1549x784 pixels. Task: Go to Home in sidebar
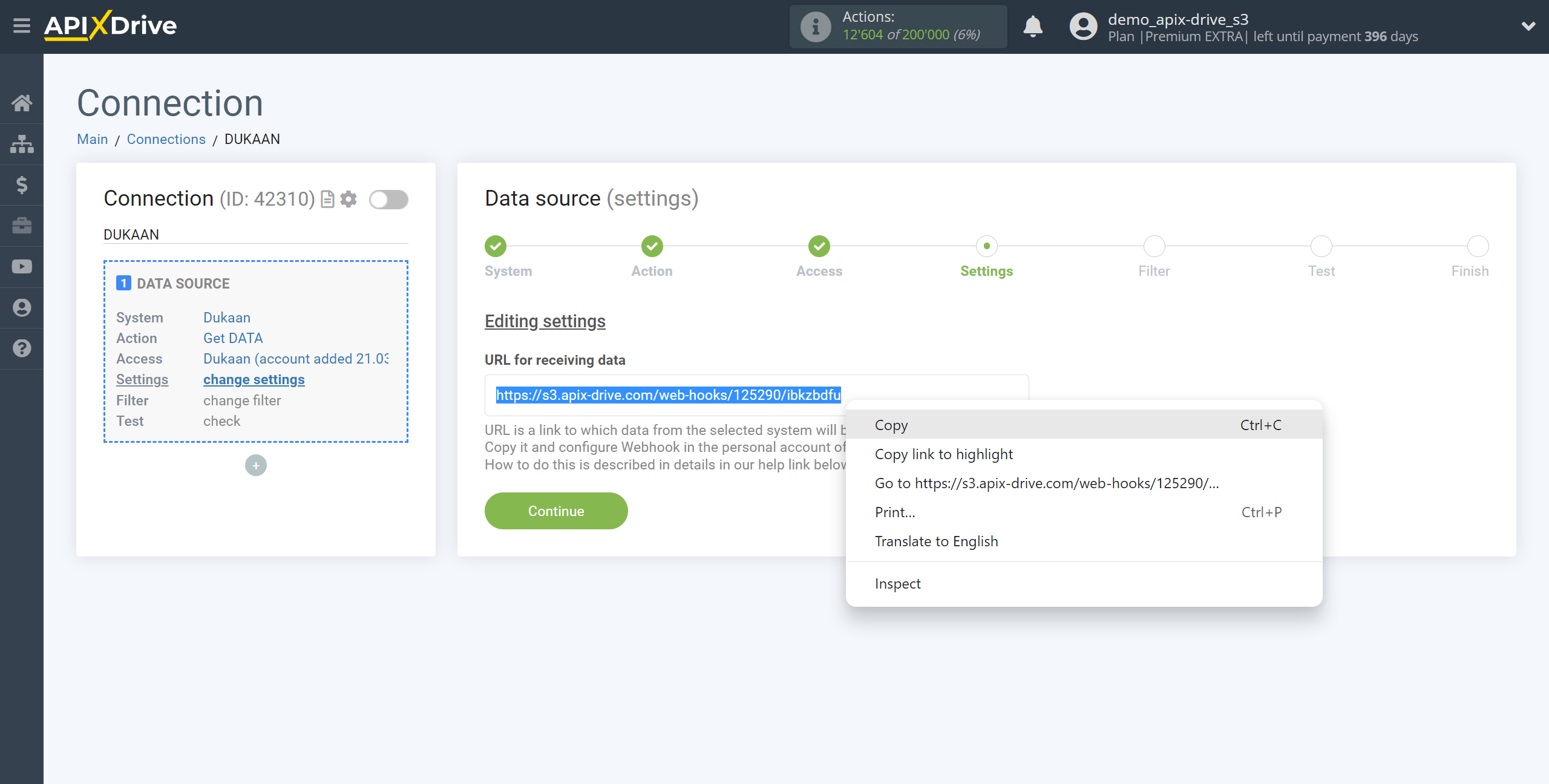(x=22, y=103)
